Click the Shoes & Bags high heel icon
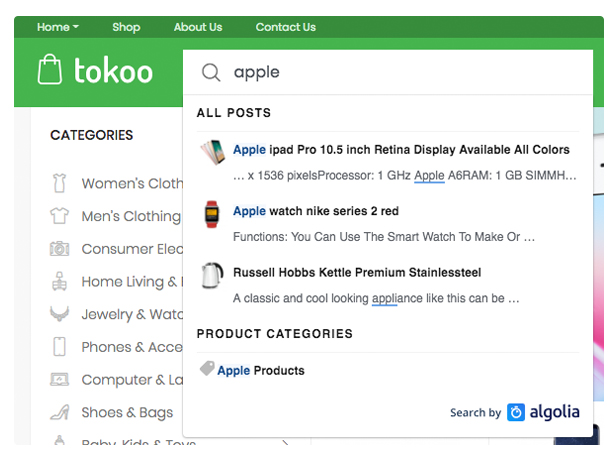This screenshot has height=463, width=616. point(60,412)
